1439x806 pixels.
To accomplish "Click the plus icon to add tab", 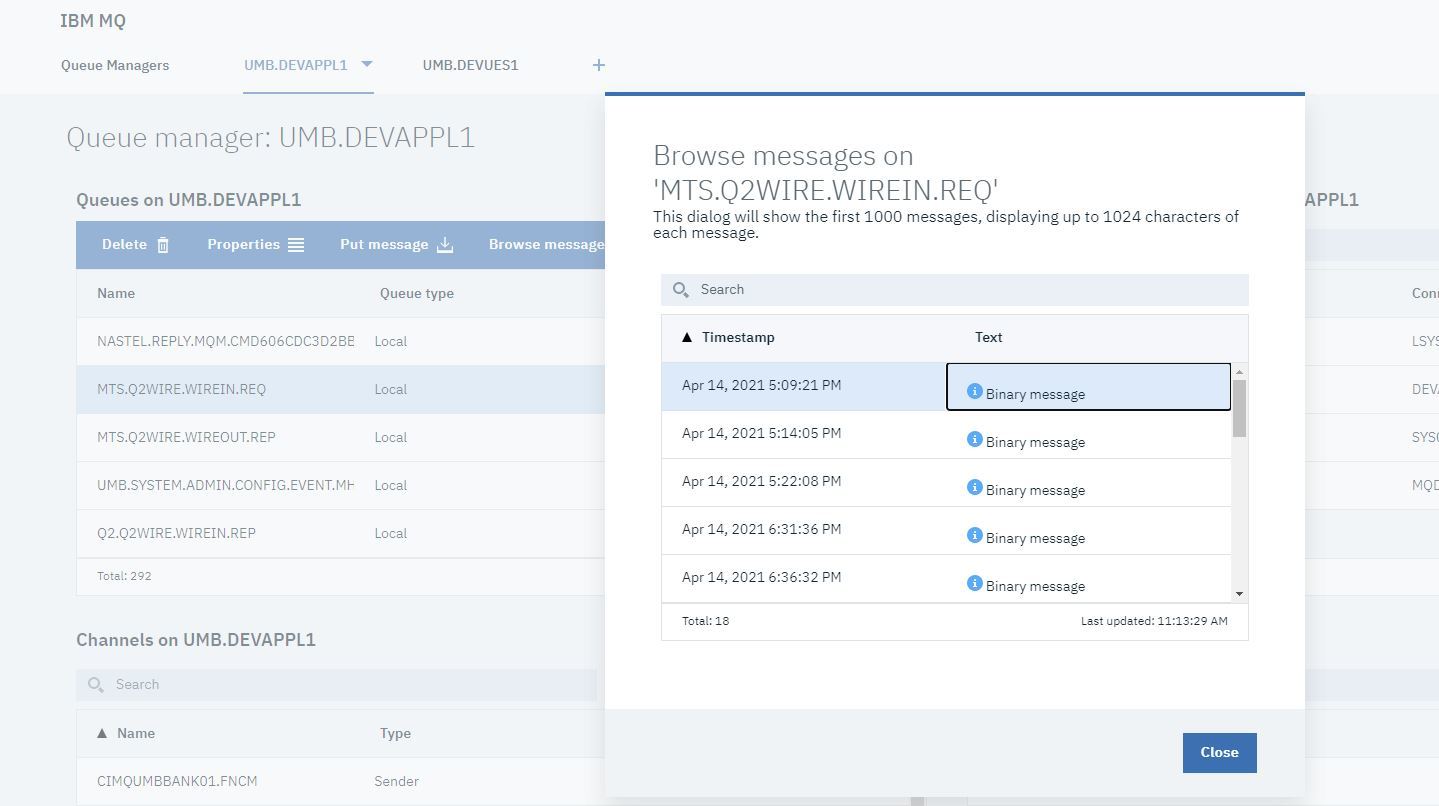I will point(598,65).
